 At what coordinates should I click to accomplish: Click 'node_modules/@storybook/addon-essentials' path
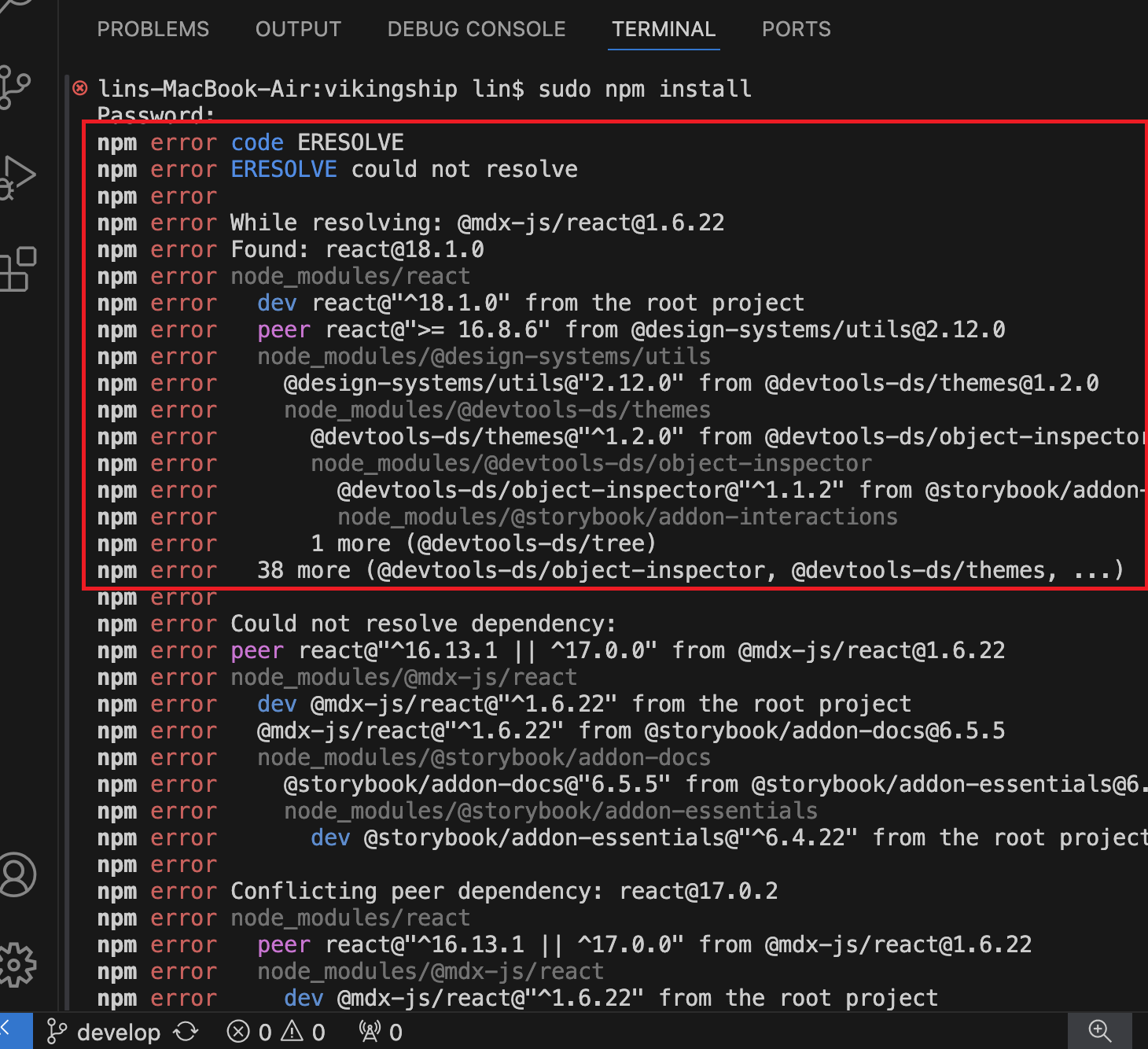550,811
